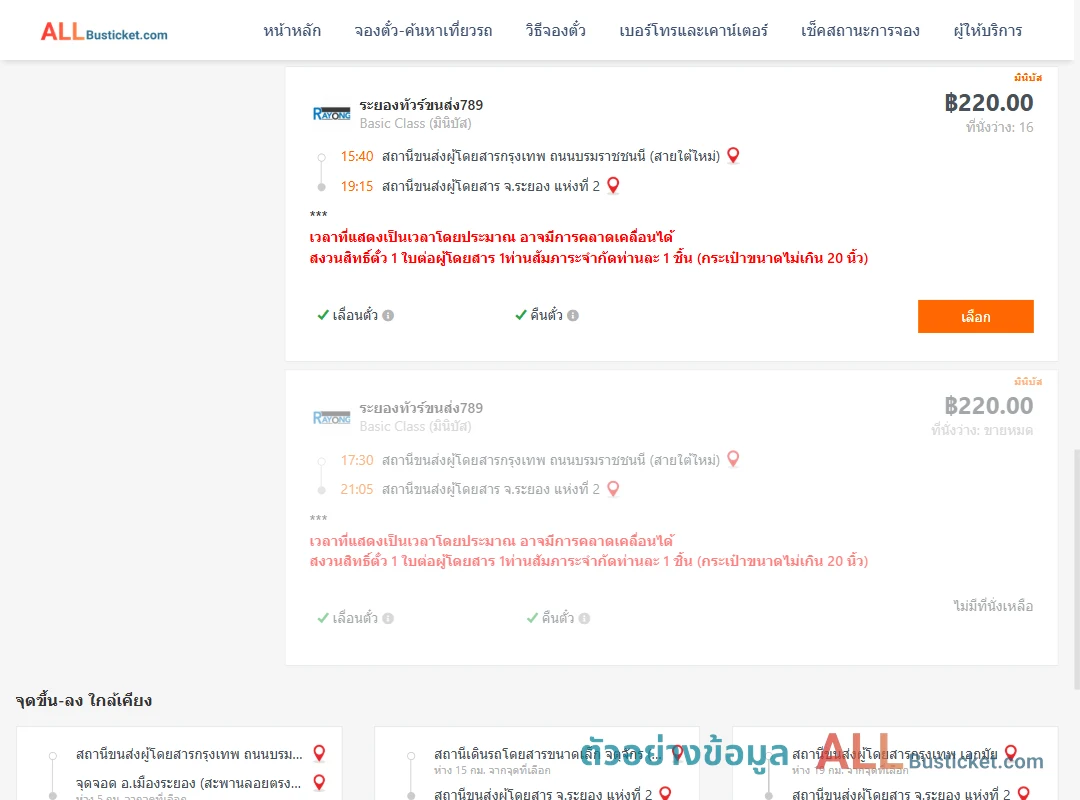Click map pin beside สถานีขนส่งผู้โดยสารกรุงเทพ ถนนบรม... nearby card
This screenshot has height=800, width=1080.
319,753
